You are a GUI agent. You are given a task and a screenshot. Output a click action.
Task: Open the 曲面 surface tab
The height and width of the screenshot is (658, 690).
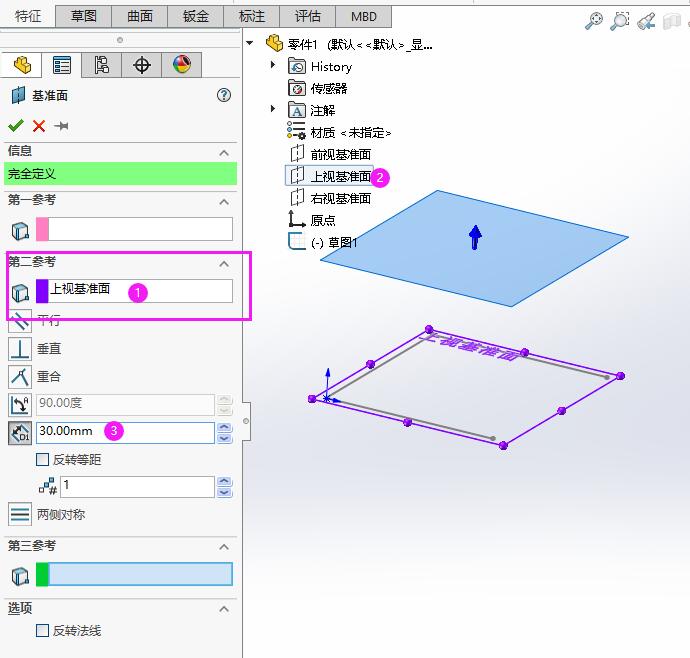click(139, 16)
